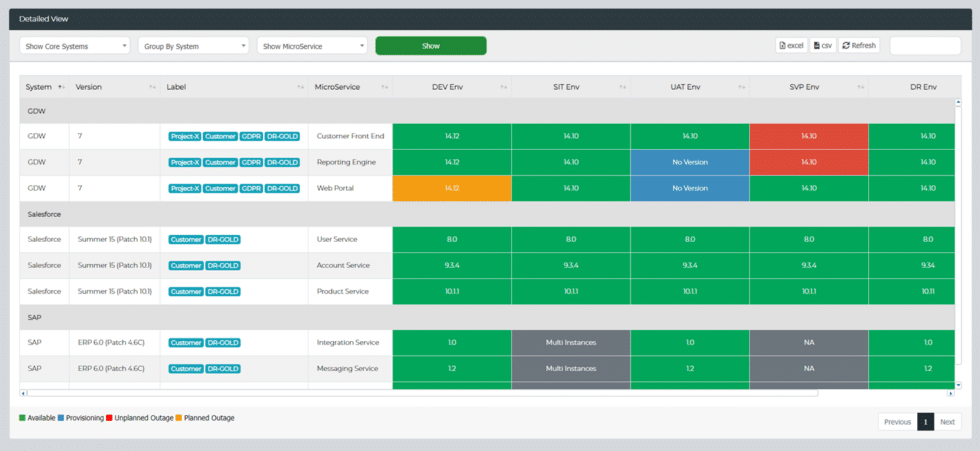980x451 pixels.
Task: Click the Project-X tag on Customer Front End
Action: [184, 136]
